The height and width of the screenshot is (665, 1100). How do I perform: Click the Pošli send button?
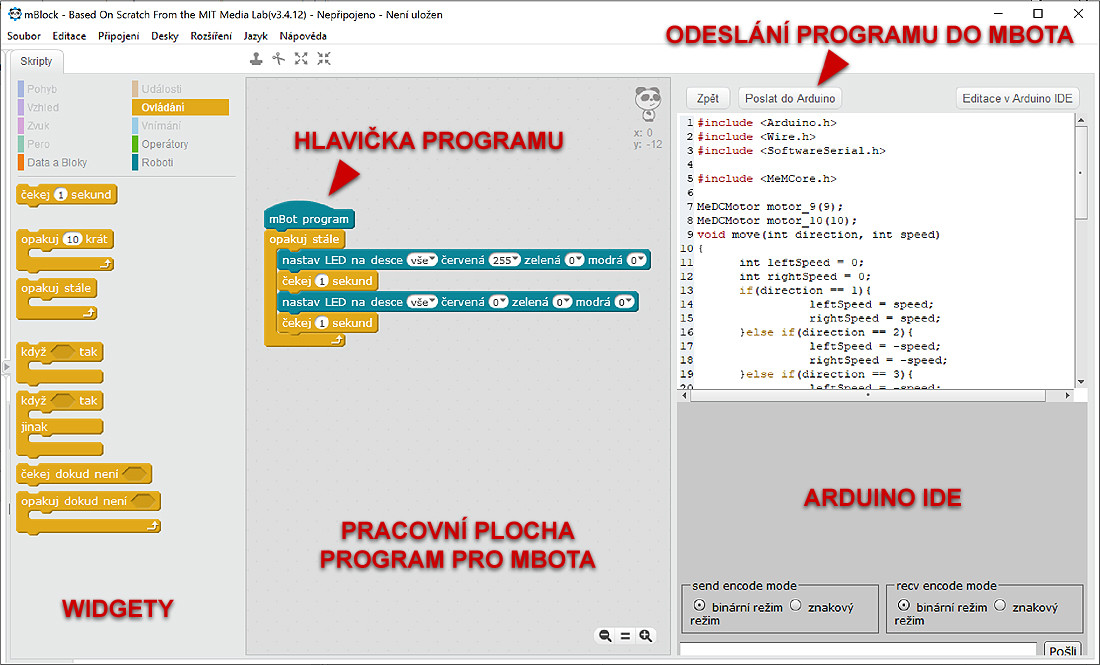click(1063, 650)
